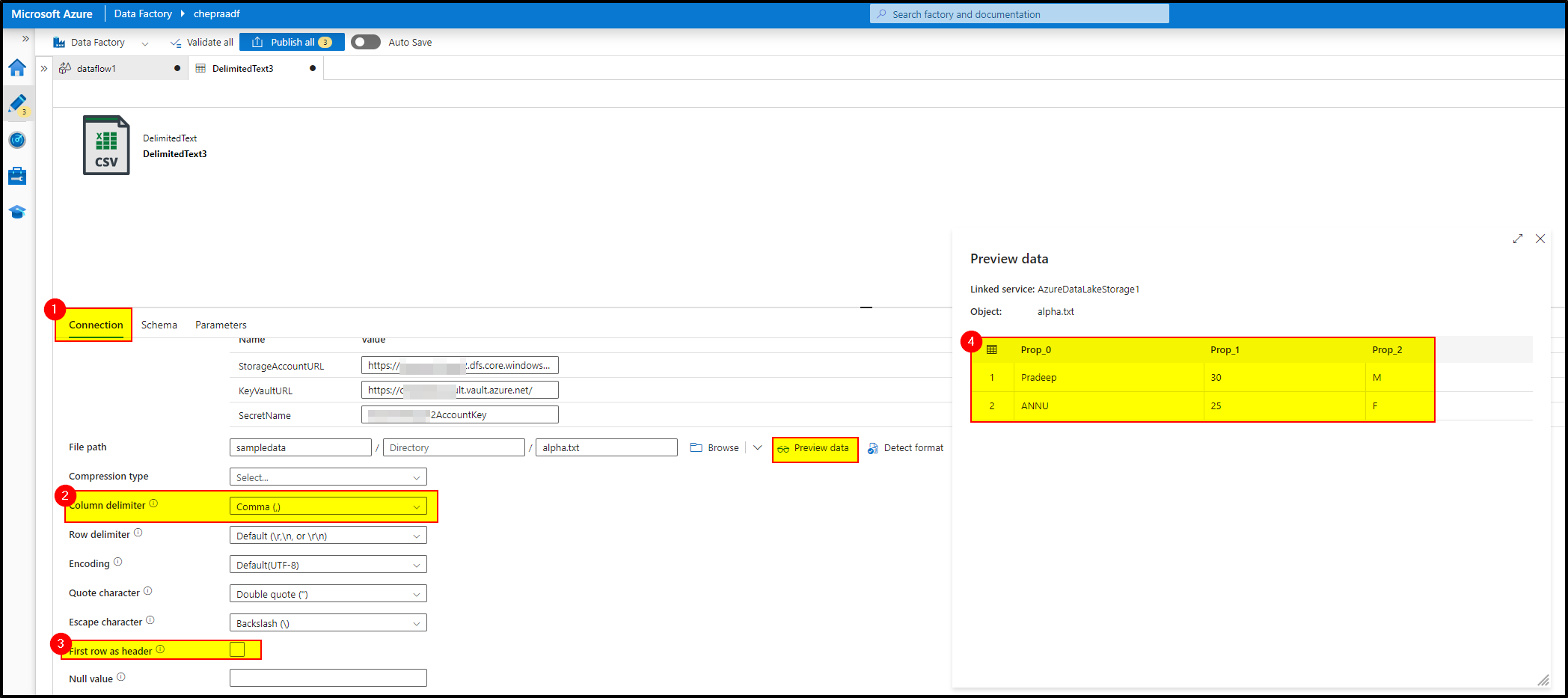The height and width of the screenshot is (698, 1568).
Task: Click the Directory field
Action: click(453, 447)
